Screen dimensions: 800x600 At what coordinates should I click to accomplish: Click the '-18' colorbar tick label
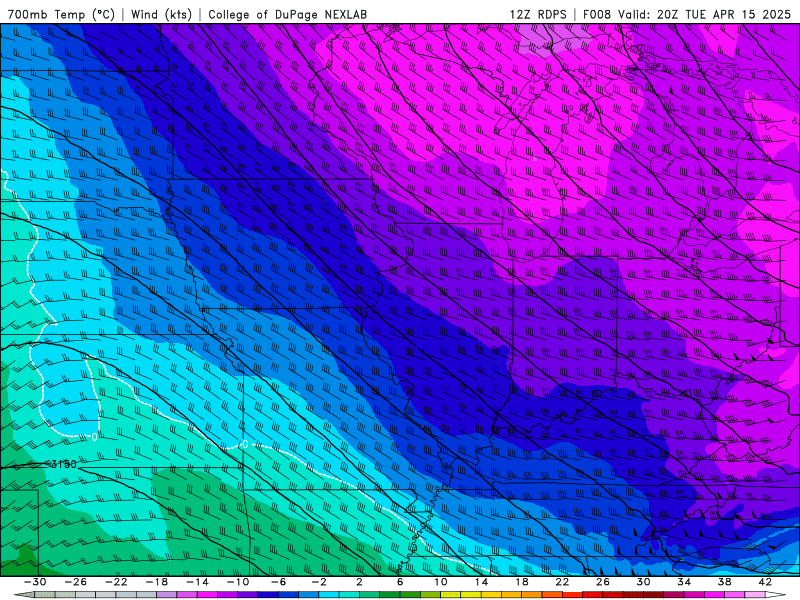click(157, 582)
